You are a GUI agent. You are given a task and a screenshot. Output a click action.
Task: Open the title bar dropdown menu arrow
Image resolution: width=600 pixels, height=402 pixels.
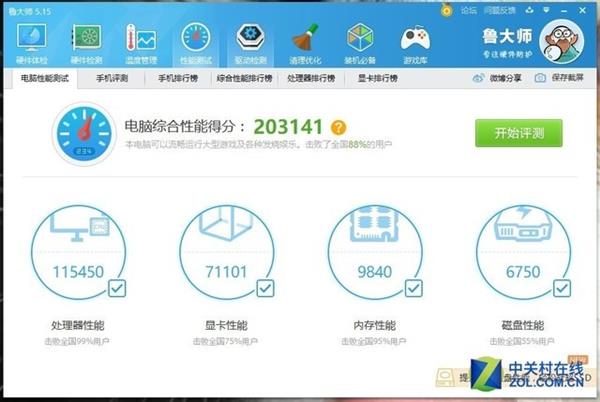point(546,10)
